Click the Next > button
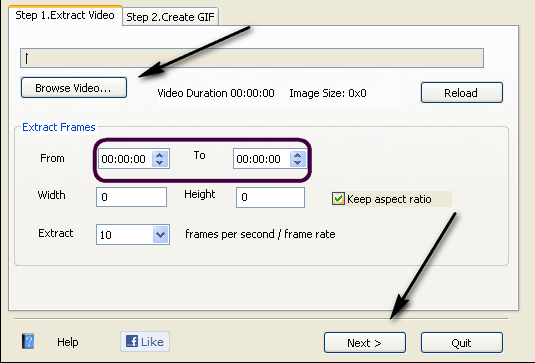This screenshot has height=363, width=535. (365, 343)
